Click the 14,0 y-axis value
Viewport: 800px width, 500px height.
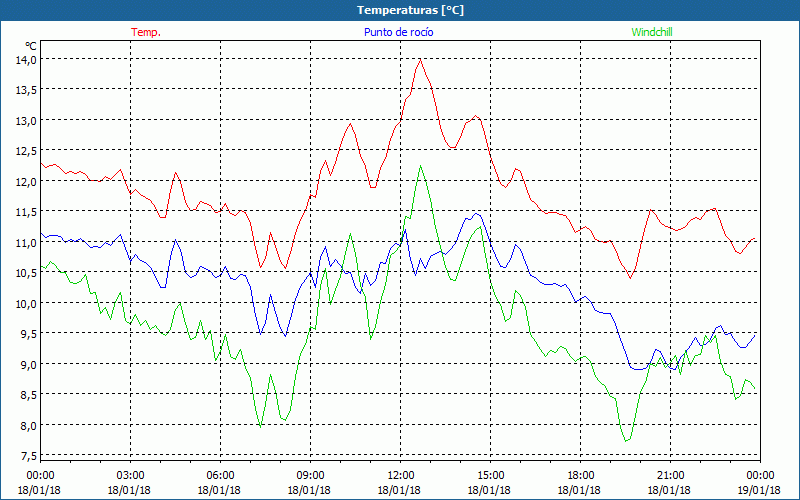click(26, 60)
